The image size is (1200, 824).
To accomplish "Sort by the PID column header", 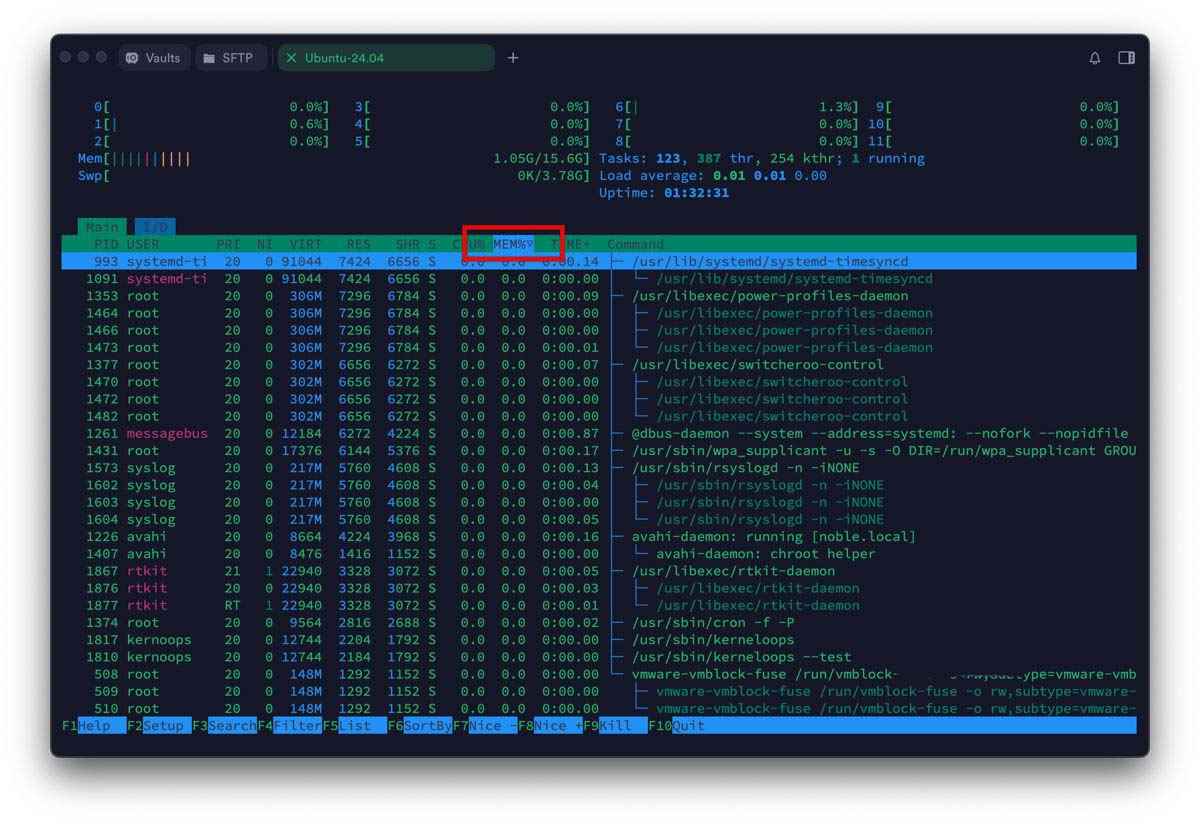I will (x=106, y=244).
